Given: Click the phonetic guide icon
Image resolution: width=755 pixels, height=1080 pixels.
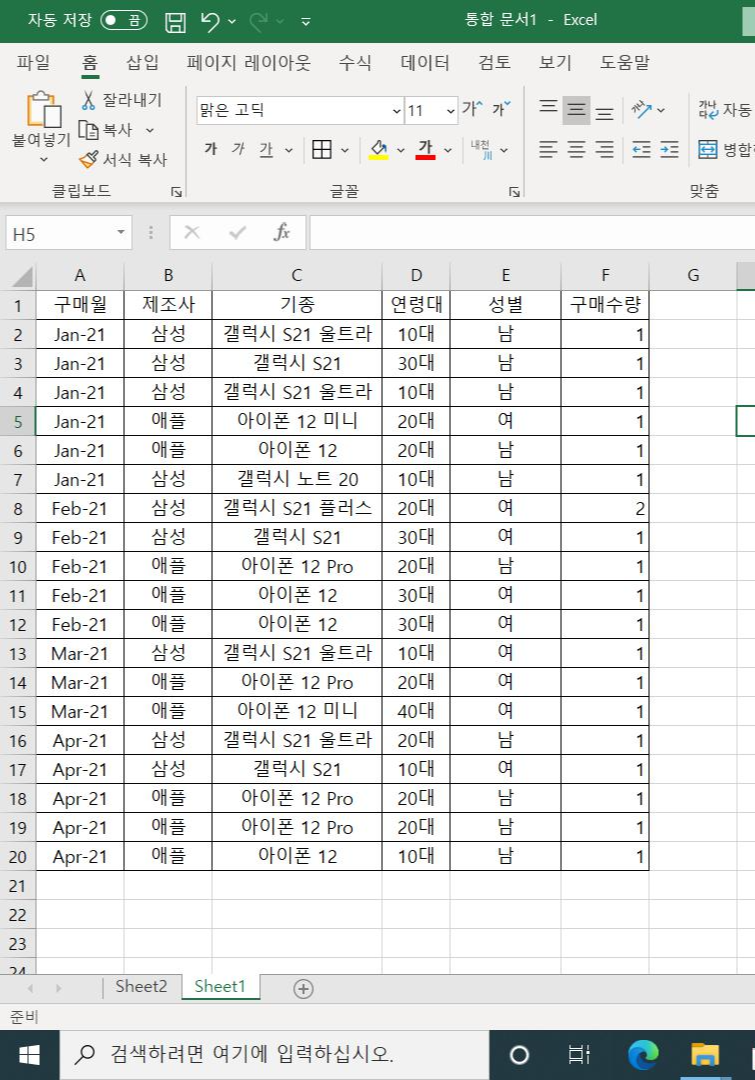Looking at the screenshot, I should click(x=481, y=149).
